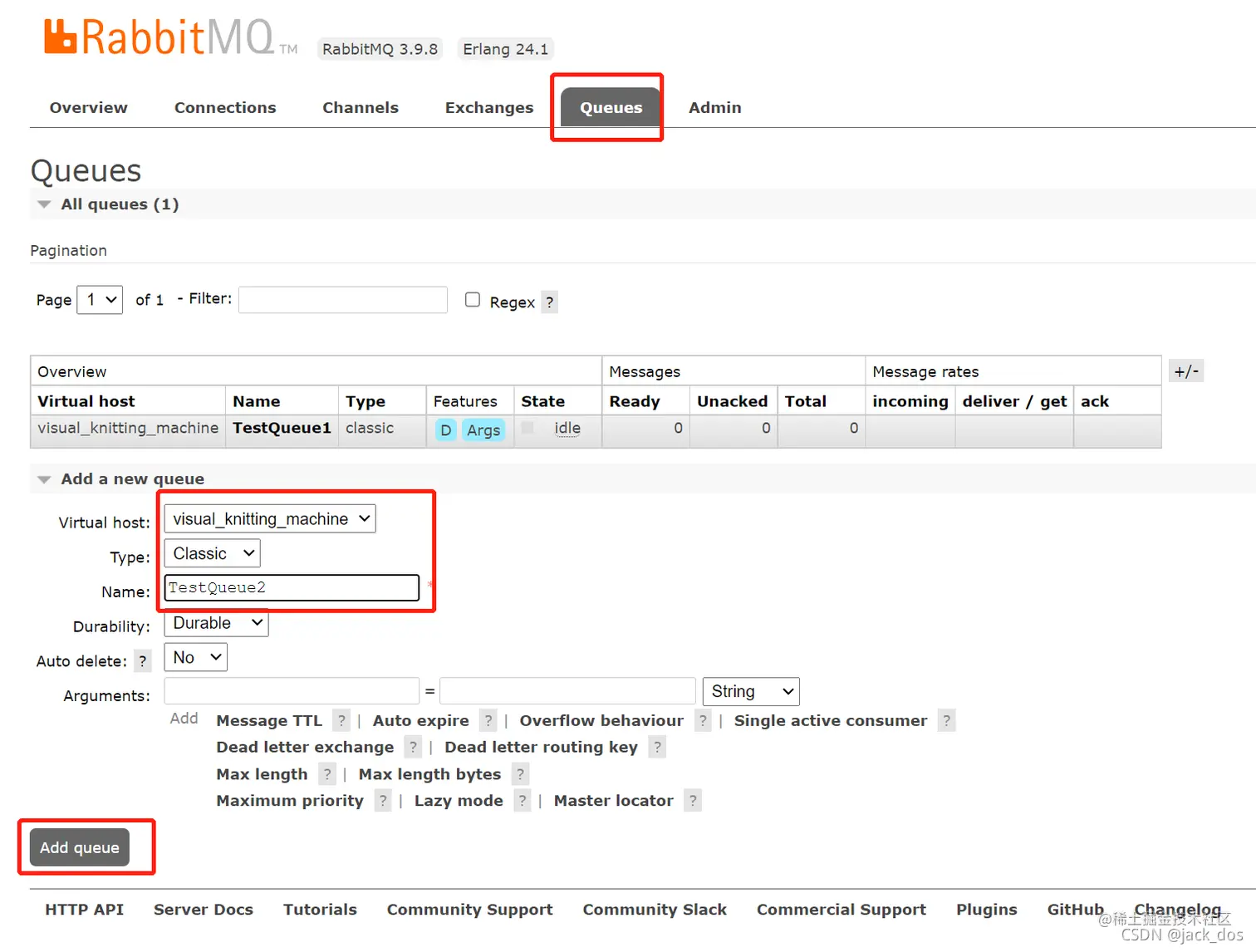
Task: Show Max length help icon
Action: click(x=327, y=774)
